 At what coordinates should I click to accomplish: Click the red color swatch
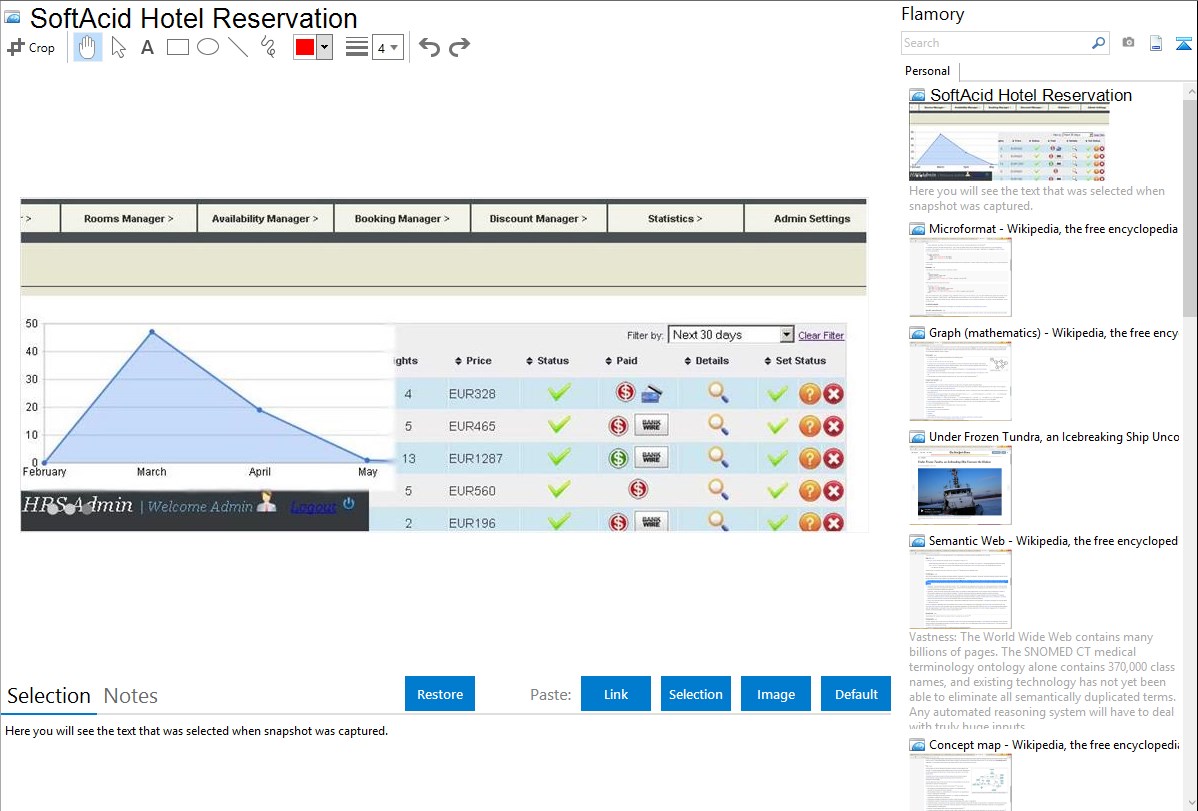click(305, 47)
